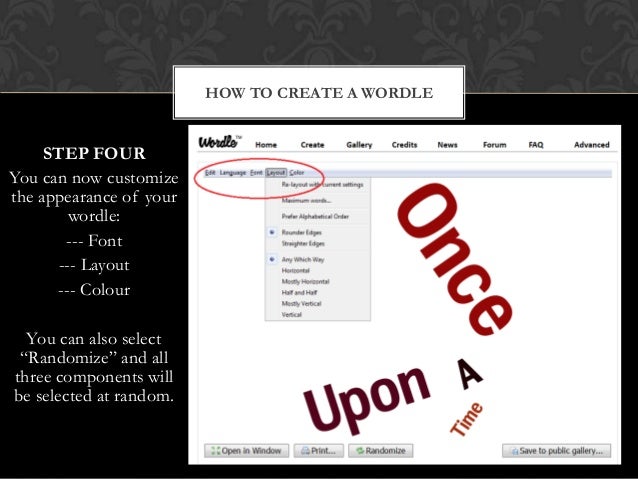Click the Print printer icon button
This screenshot has height=479, width=638.
coord(319,451)
